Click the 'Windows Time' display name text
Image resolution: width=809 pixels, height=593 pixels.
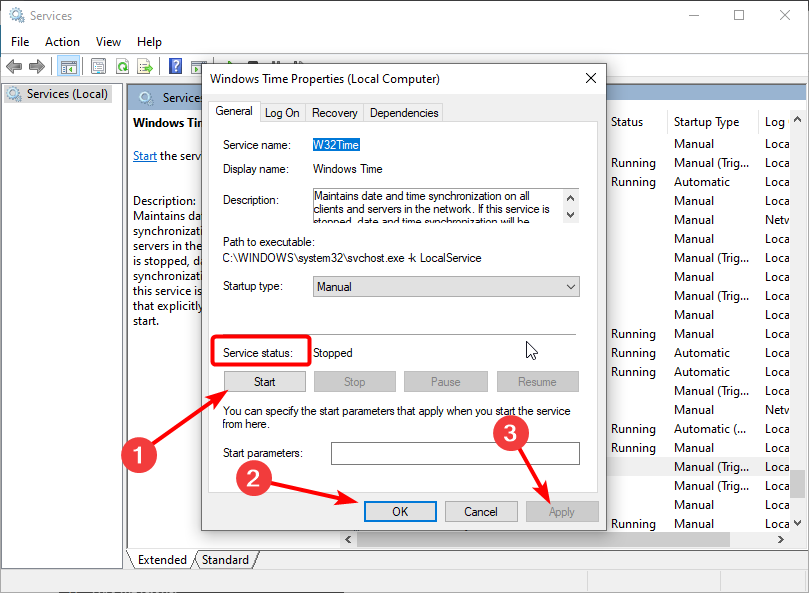pos(347,169)
